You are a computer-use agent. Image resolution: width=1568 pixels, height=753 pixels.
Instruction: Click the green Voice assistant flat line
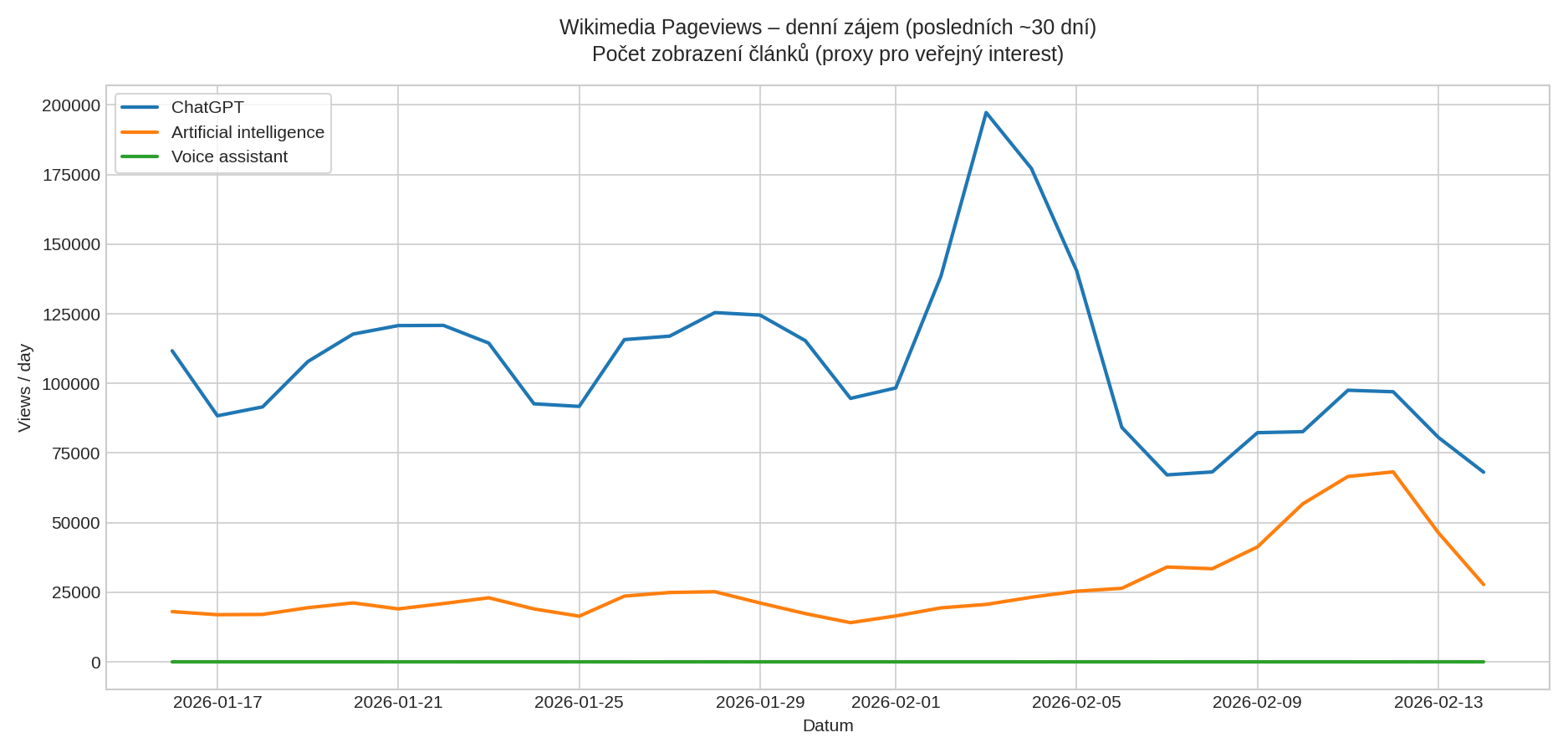pyautogui.click(x=753, y=661)
